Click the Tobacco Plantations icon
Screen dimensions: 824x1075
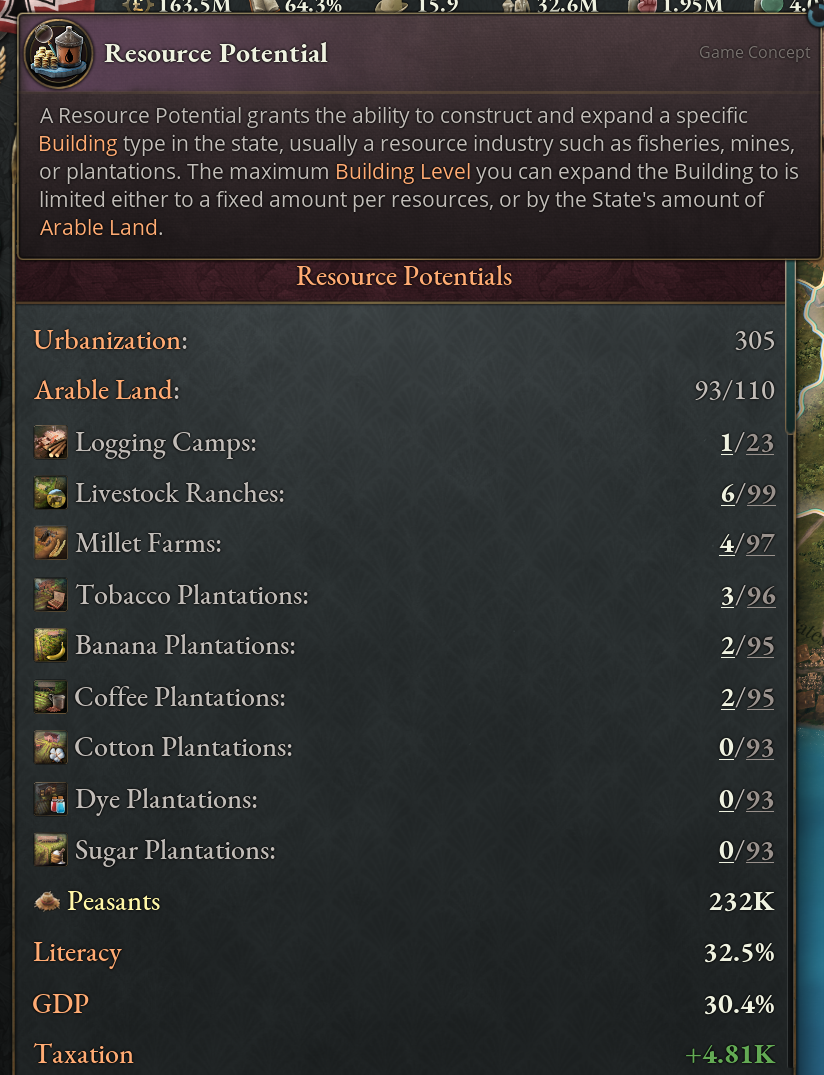point(50,595)
